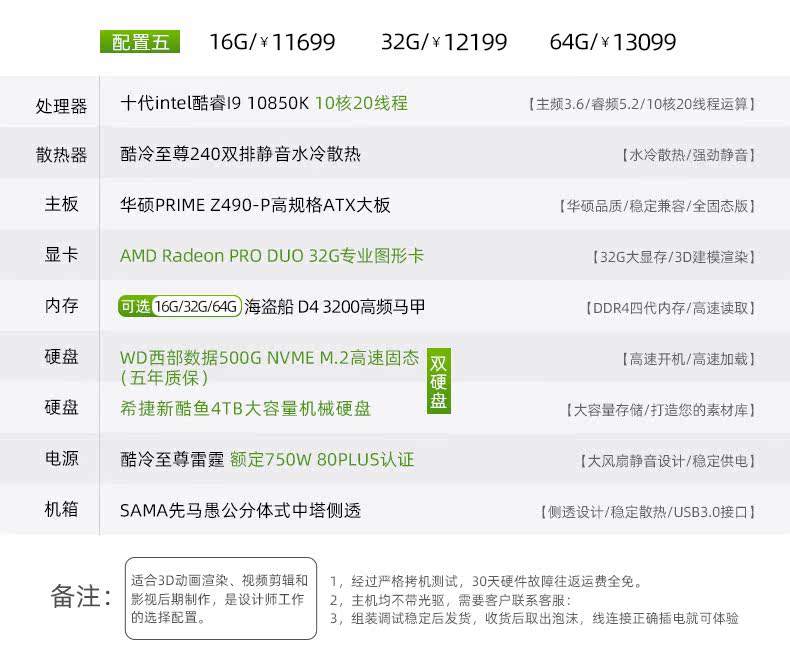Click the 【DDR4四代内存/高速读取】 note
Image resolution: width=790 pixels, height=660 pixels.
coord(670,308)
